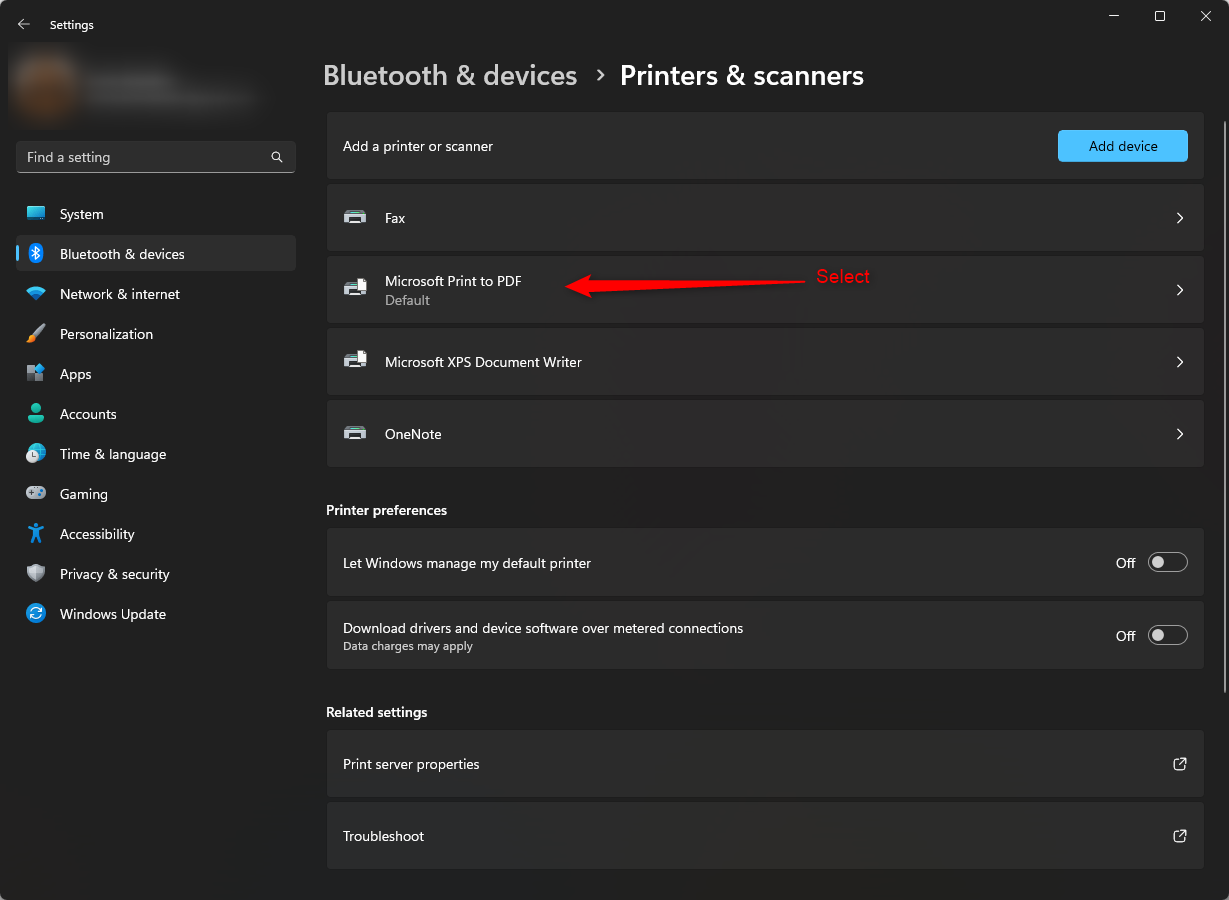Click the blurred user profile picture
Screen dimensions: 1229x900
[44, 86]
